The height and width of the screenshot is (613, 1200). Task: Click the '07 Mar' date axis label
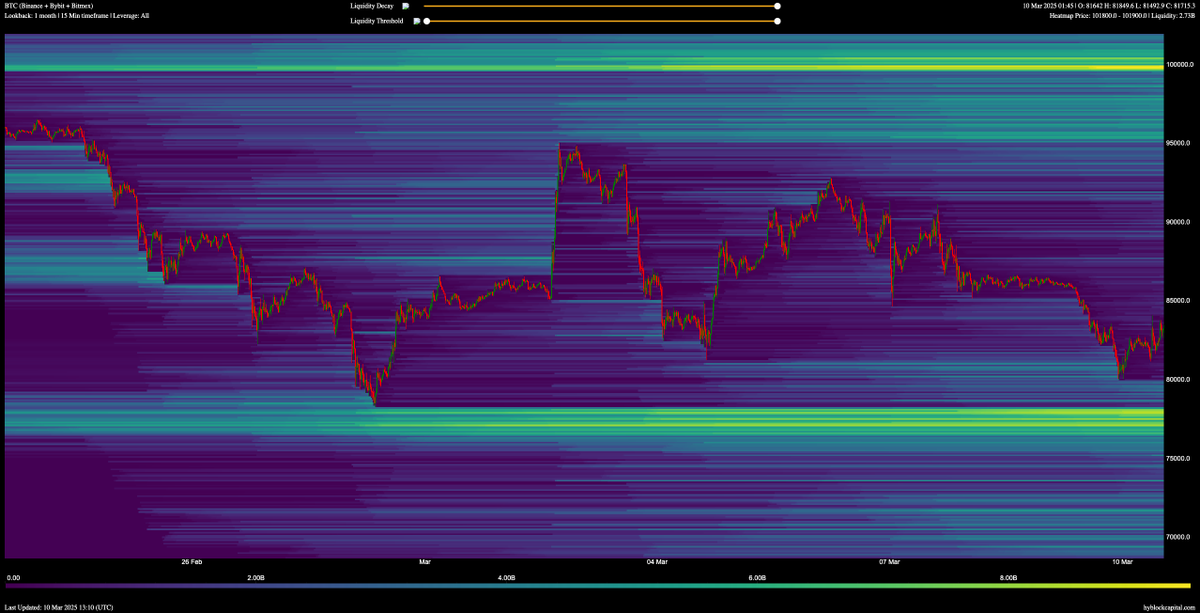(889, 562)
